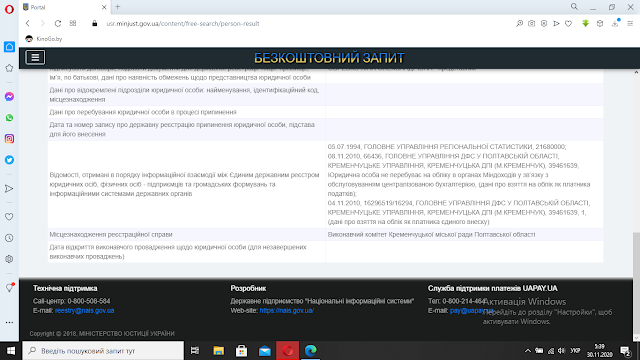Viewport: 640px width, 360px height.
Task: Click the Opera logo menu button
Action: coord(9,9)
